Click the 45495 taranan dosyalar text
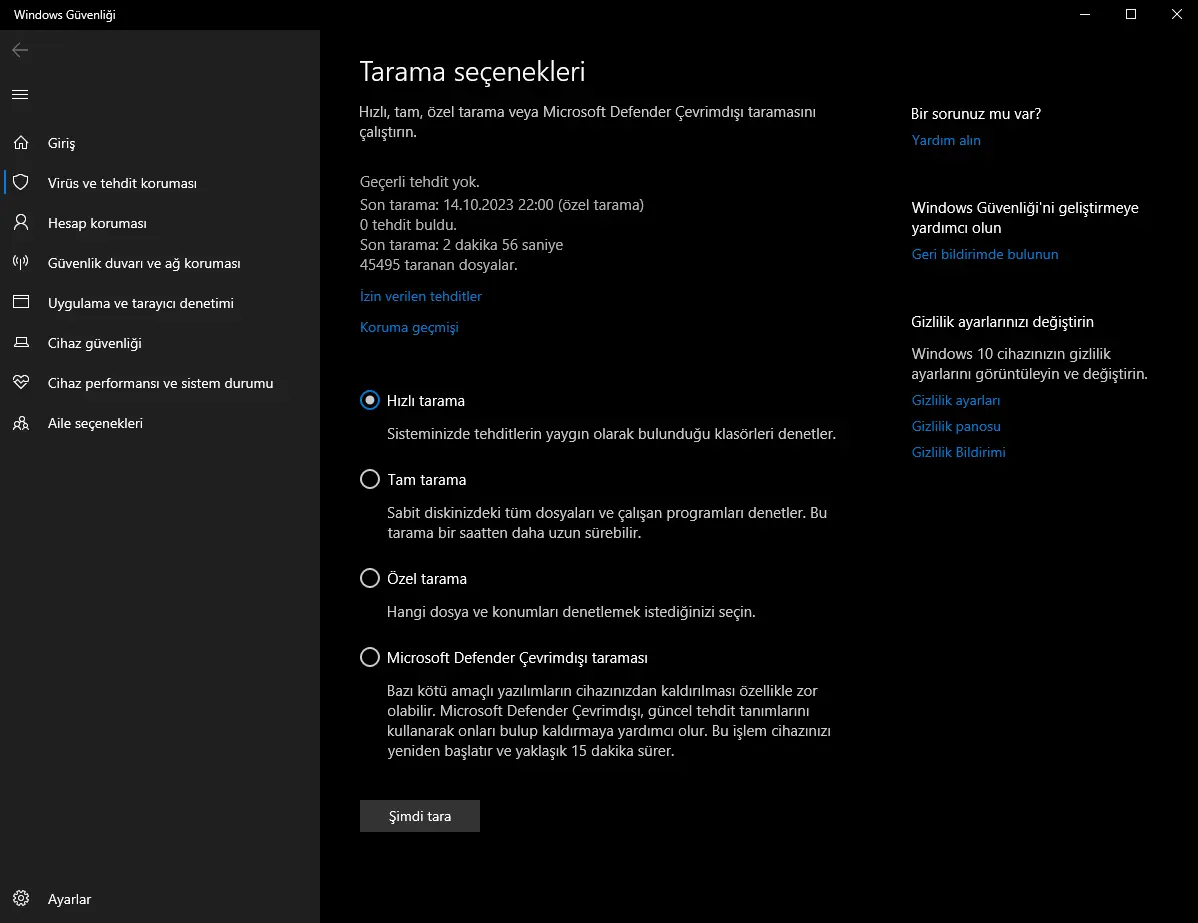 [x=439, y=264]
